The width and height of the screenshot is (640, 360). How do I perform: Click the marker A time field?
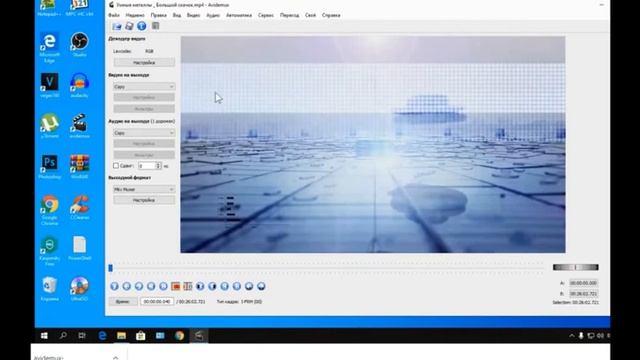[x=583, y=283]
